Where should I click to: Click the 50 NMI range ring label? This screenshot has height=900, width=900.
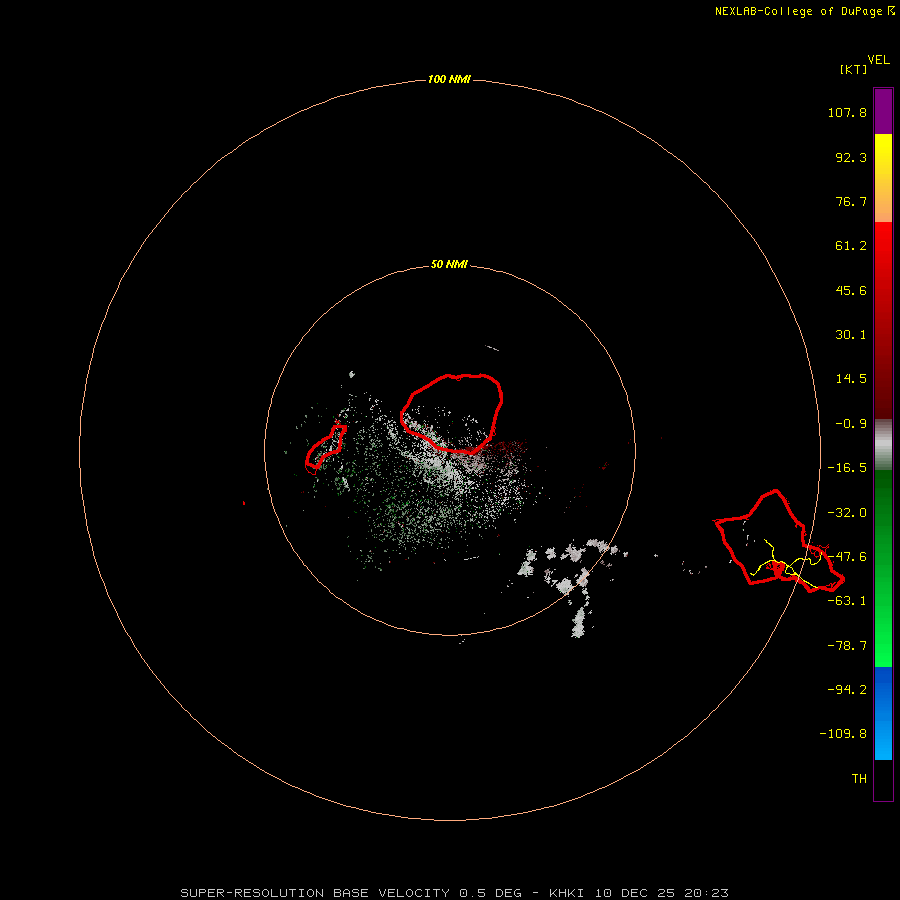pyautogui.click(x=449, y=265)
